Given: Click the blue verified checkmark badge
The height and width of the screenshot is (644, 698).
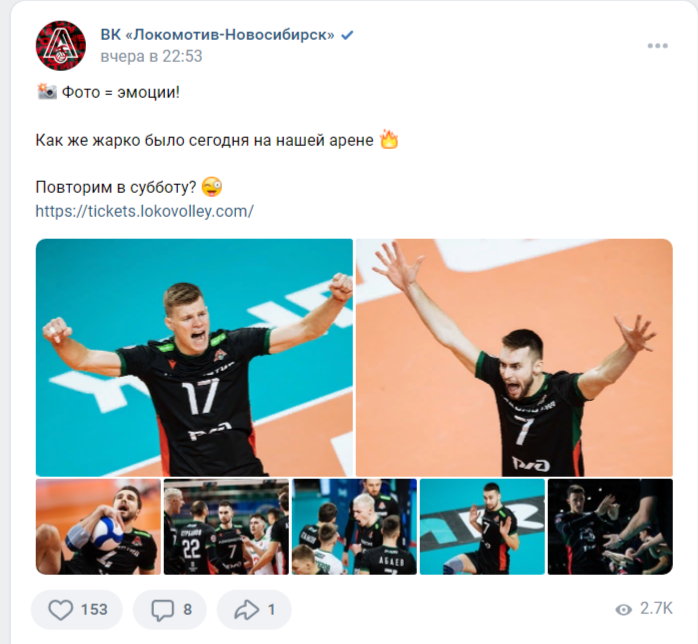Looking at the screenshot, I should (x=347, y=35).
